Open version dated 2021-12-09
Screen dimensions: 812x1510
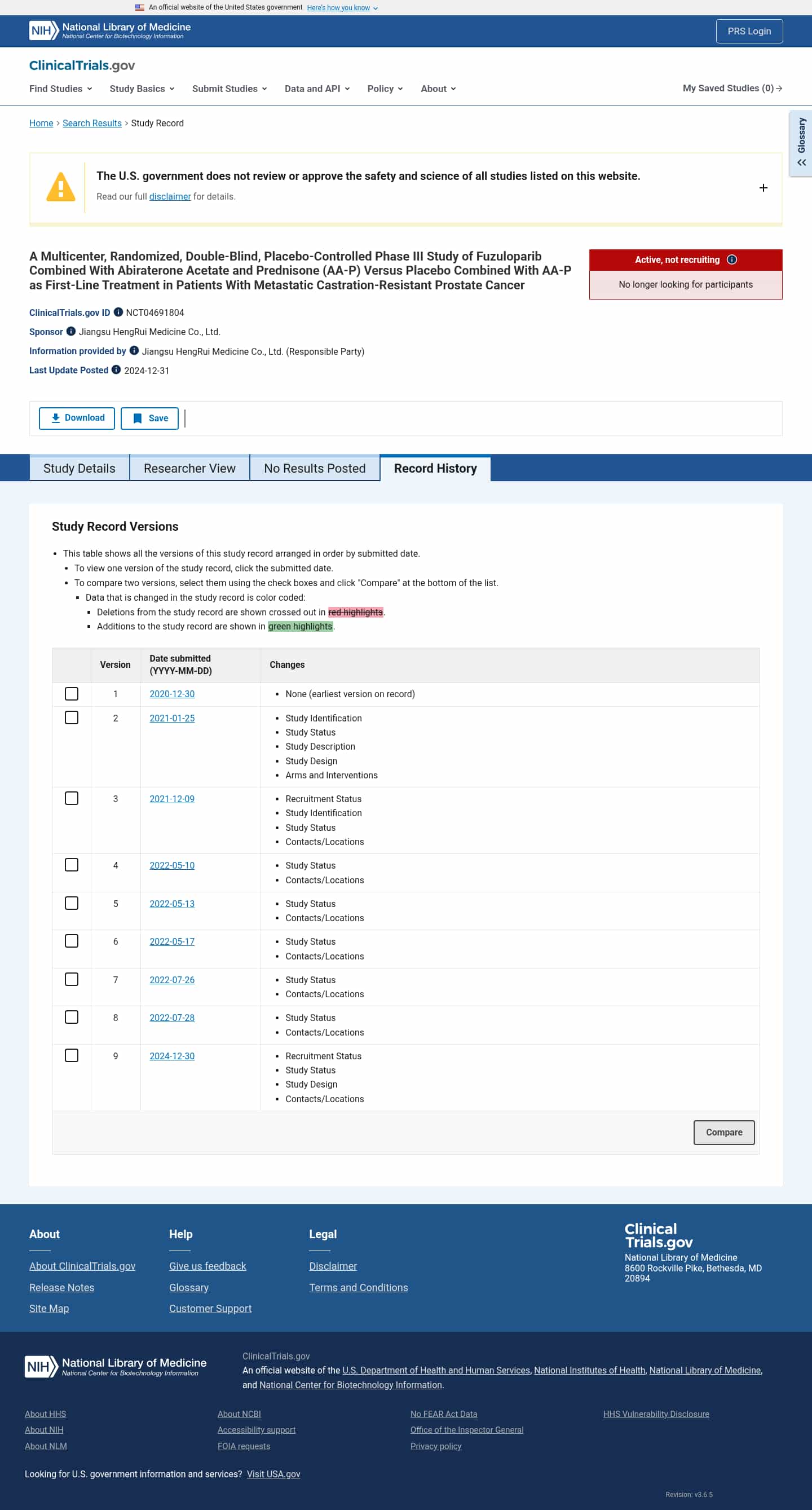[x=171, y=799]
